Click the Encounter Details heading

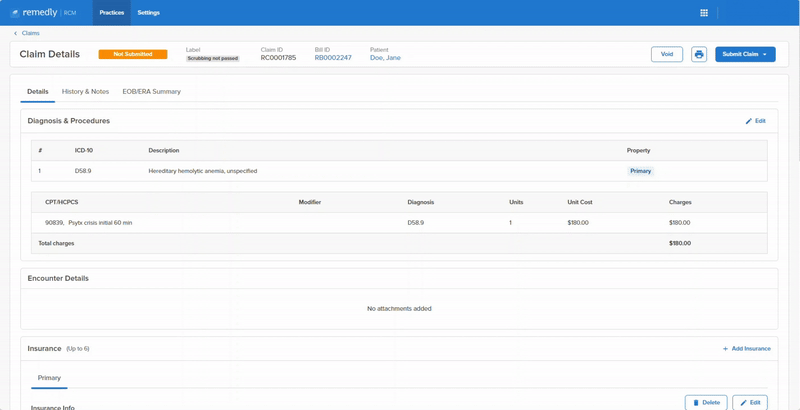click(x=58, y=278)
